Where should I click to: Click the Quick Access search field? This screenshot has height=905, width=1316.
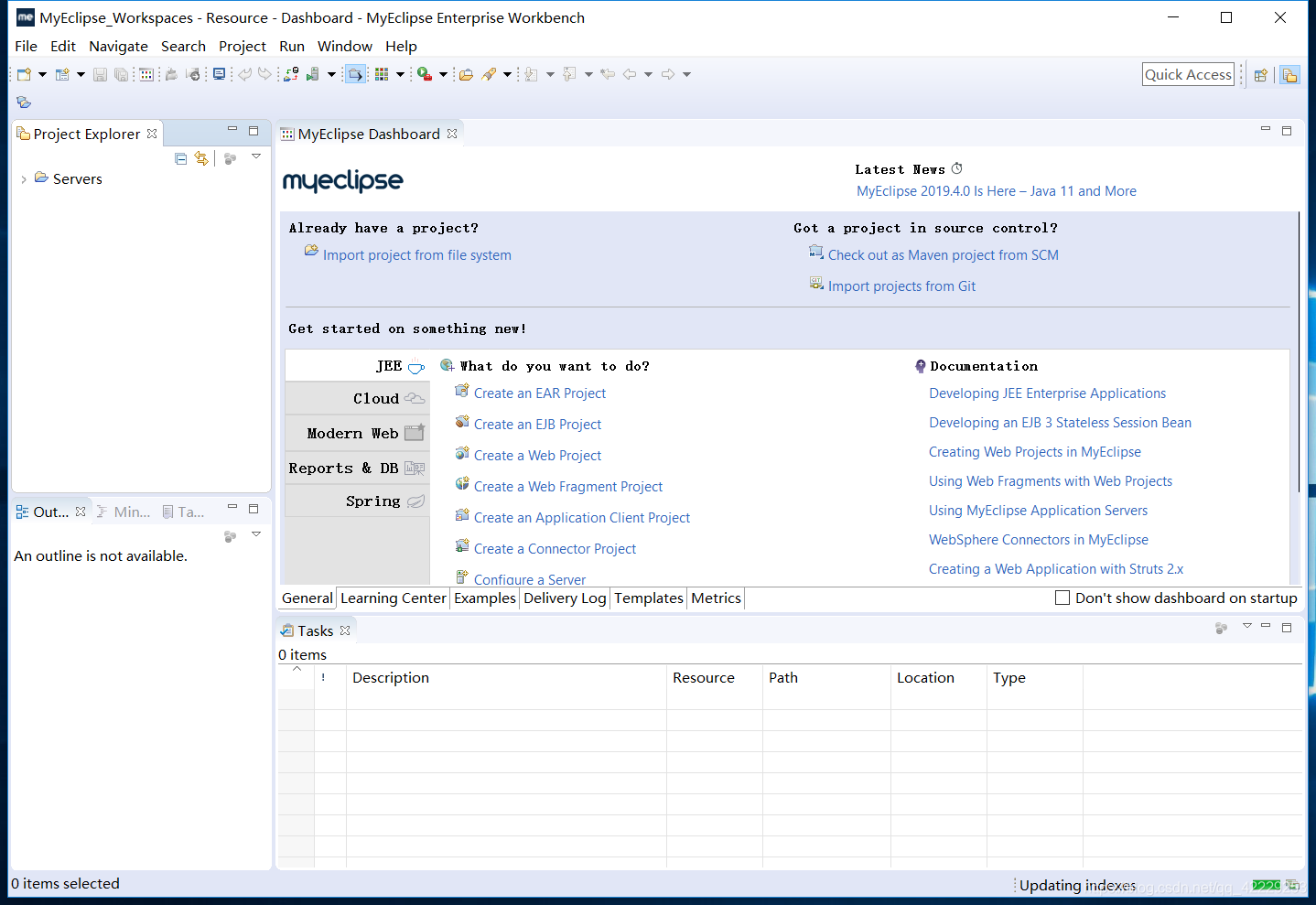[x=1188, y=75]
